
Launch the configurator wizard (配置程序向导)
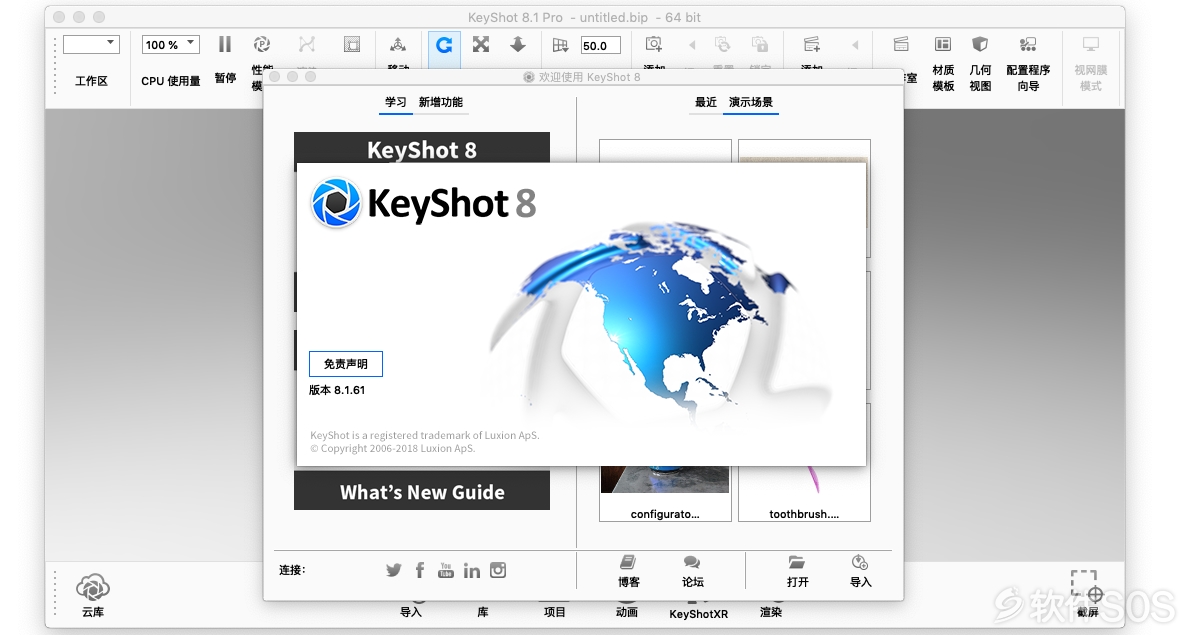[x=1028, y=62]
